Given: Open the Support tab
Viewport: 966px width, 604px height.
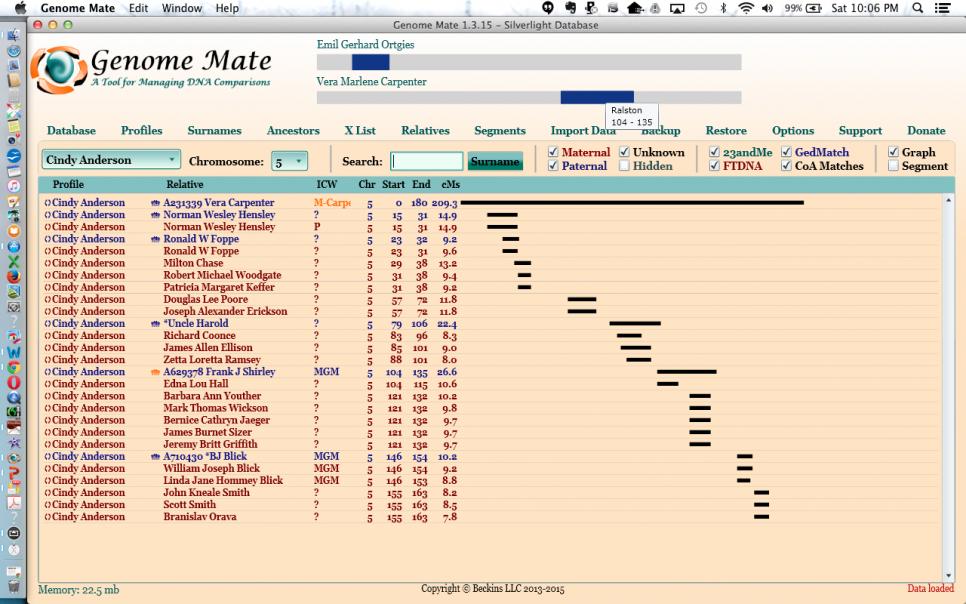Looking at the screenshot, I should (860, 131).
